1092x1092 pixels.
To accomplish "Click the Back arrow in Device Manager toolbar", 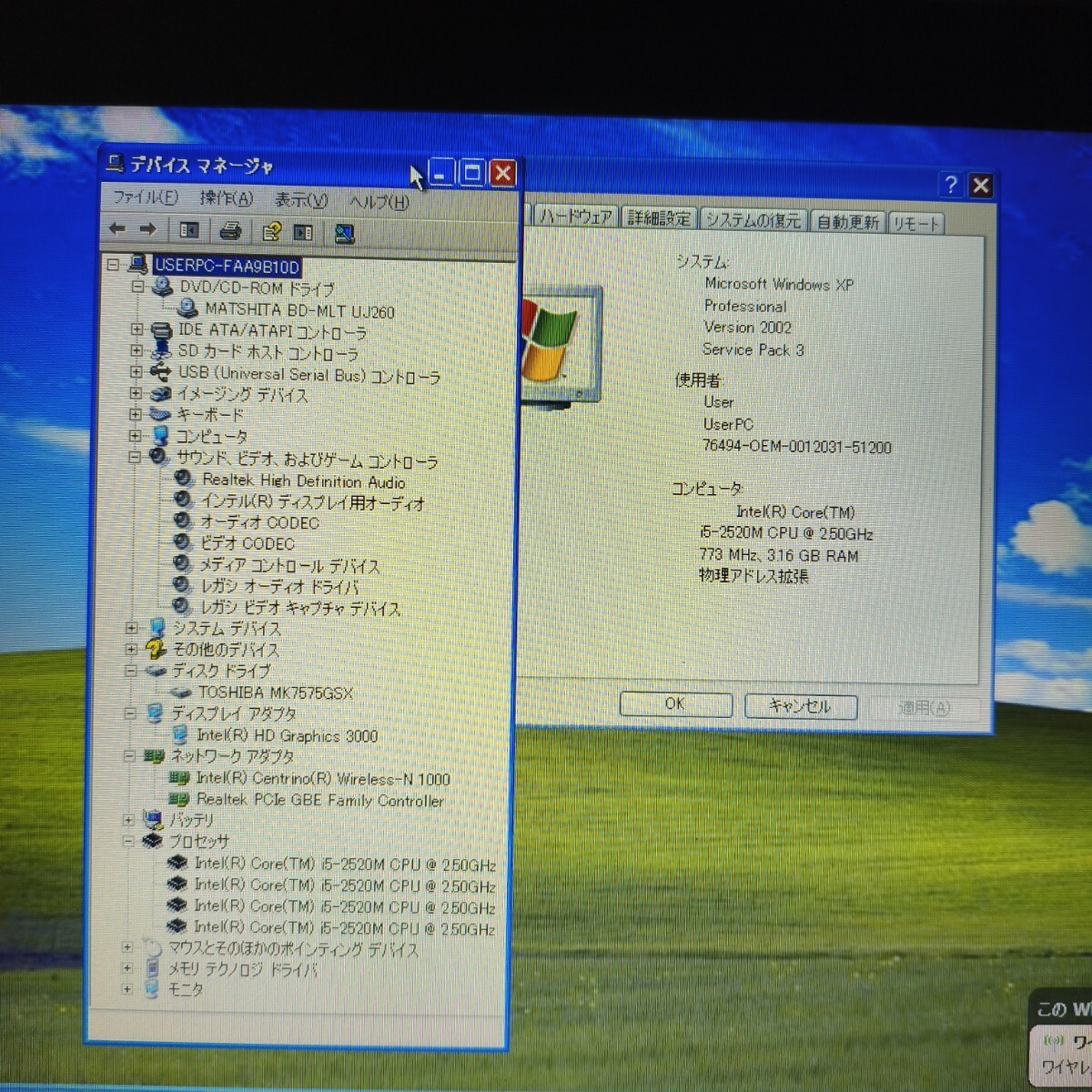I will click(117, 229).
